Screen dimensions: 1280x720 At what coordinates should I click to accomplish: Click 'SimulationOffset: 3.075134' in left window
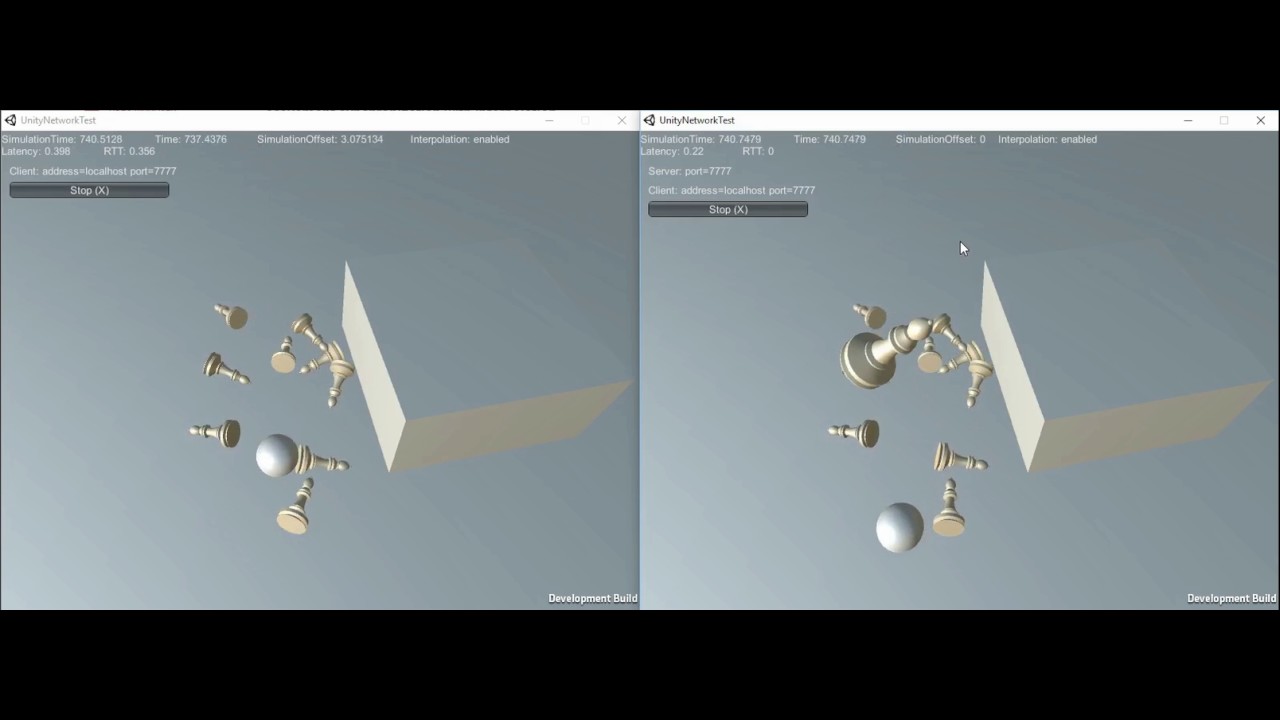coord(320,139)
